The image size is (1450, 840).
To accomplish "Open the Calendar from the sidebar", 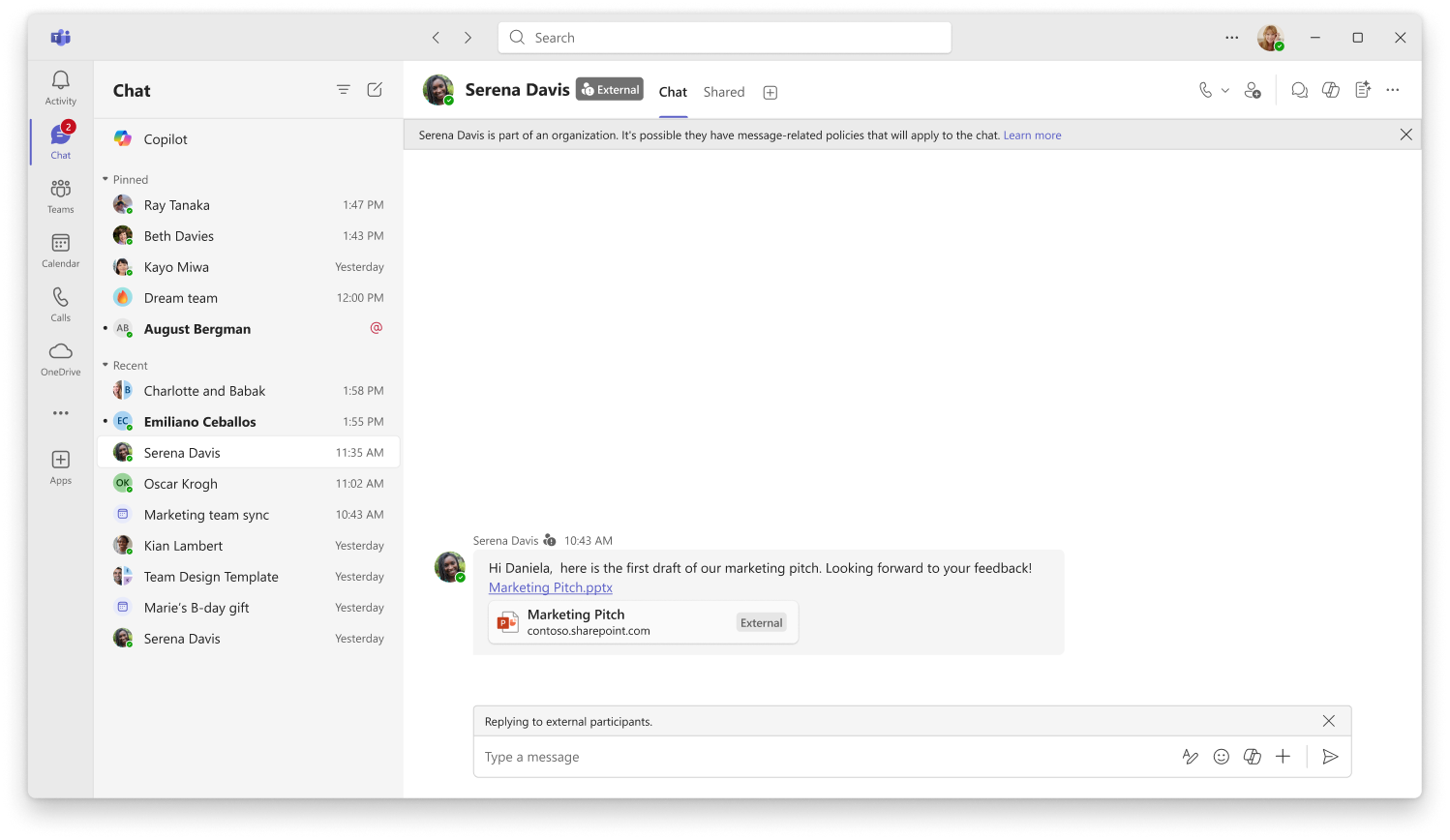I will pos(59,251).
